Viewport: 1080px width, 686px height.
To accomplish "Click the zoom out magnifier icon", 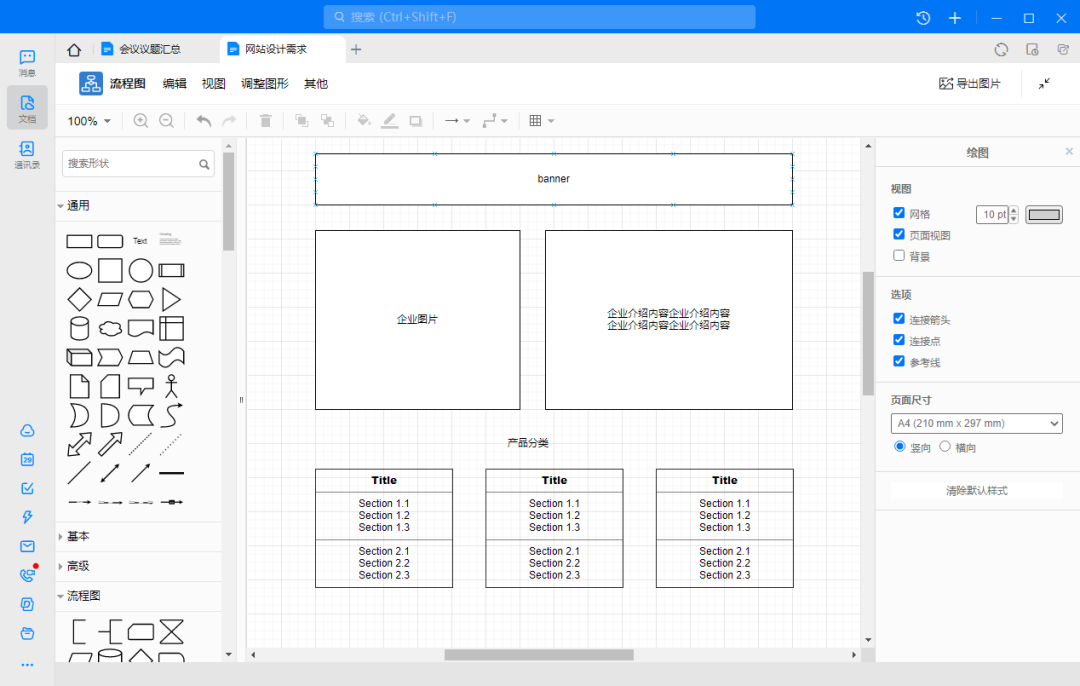I will (x=166, y=121).
